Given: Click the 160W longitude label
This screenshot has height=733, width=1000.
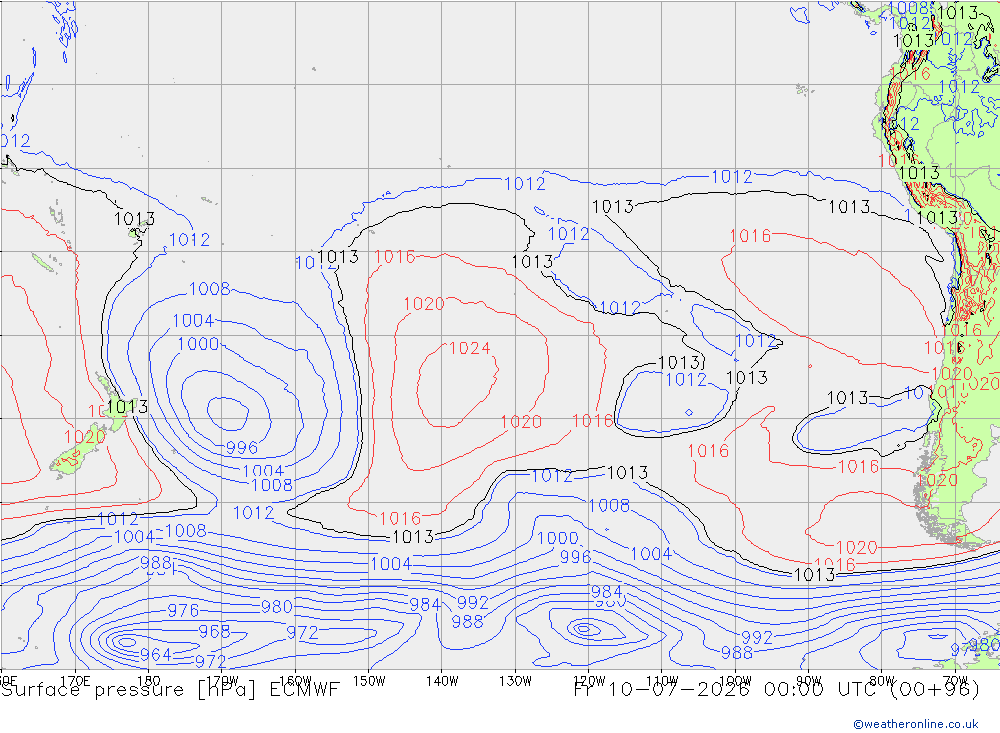Looking at the screenshot, I should [295, 681].
